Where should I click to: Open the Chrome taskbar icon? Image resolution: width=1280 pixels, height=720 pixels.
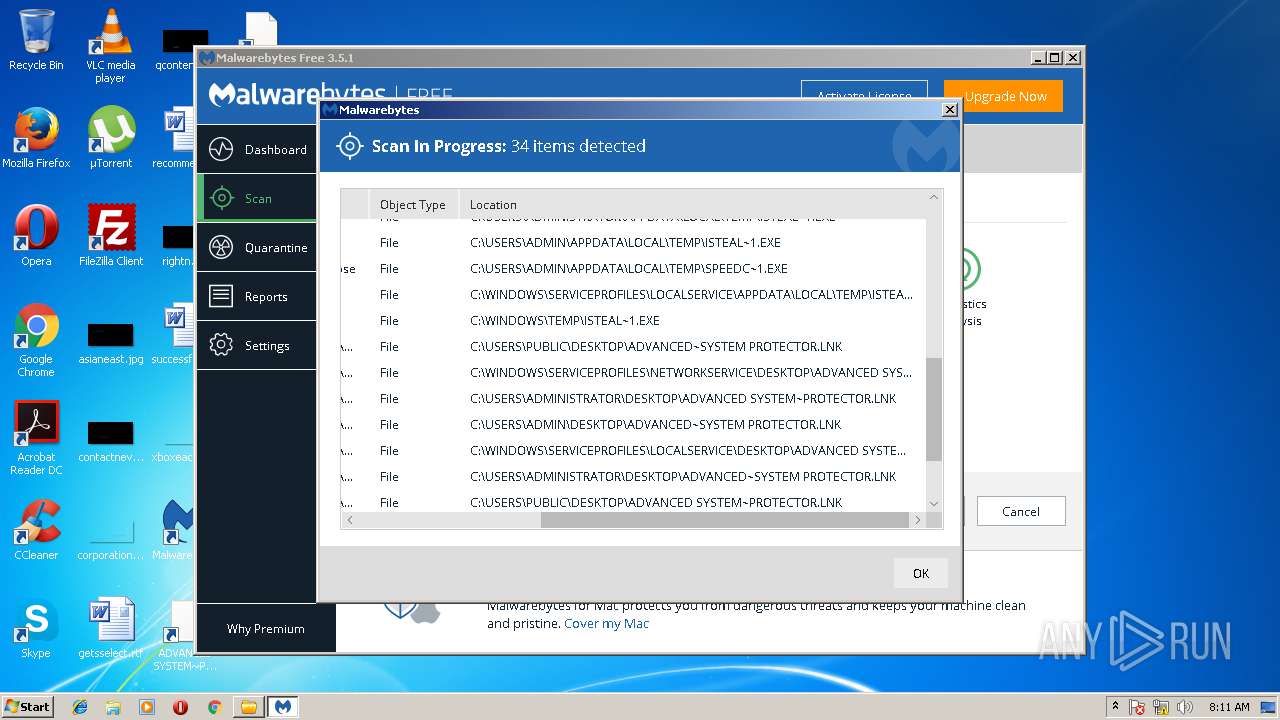214,707
